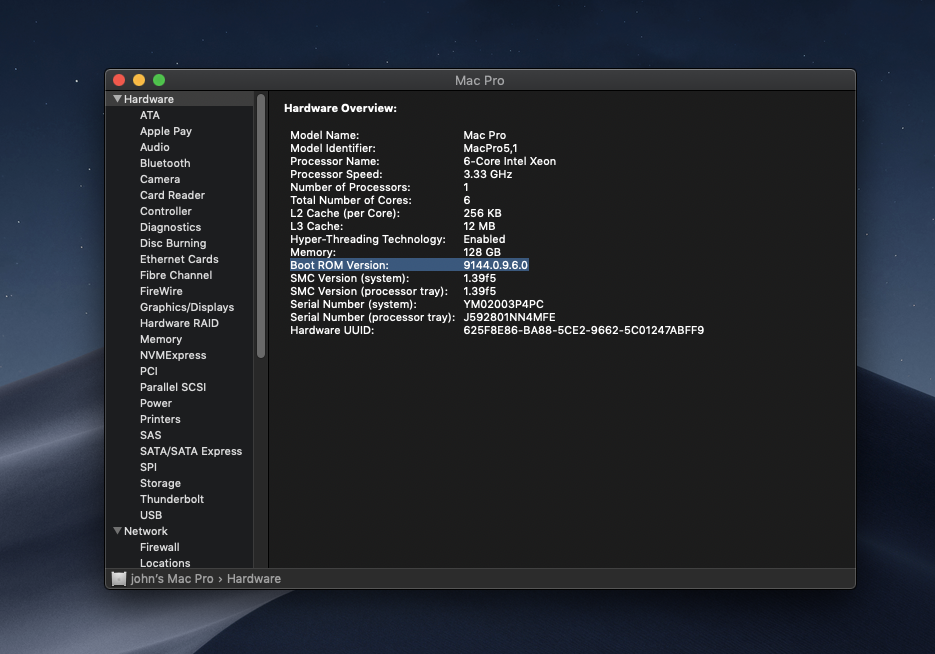Click the highlighted Boot ROM Version label
This screenshot has width=935, height=654.
coord(339,265)
